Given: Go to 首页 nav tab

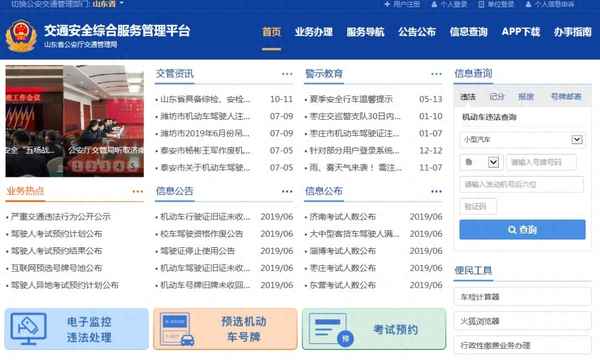Looking at the screenshot, I should (x=271, y=32).
